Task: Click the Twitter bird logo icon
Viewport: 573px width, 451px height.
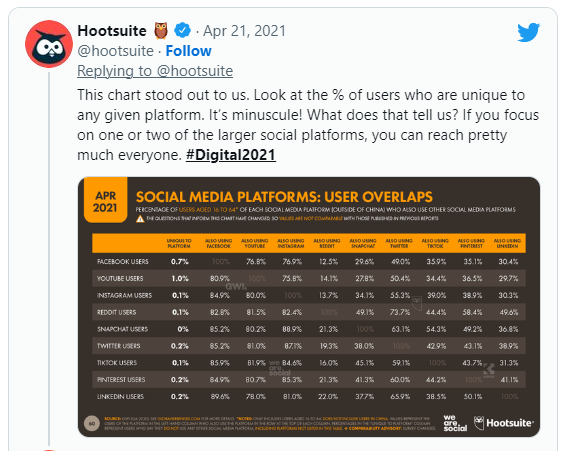Action: [x=528, y=32]
